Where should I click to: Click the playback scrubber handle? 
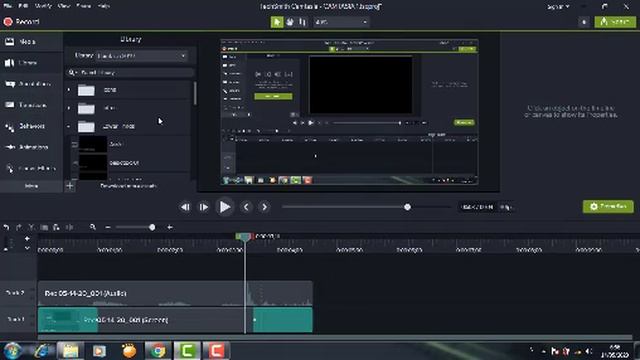tap(407, 207)
